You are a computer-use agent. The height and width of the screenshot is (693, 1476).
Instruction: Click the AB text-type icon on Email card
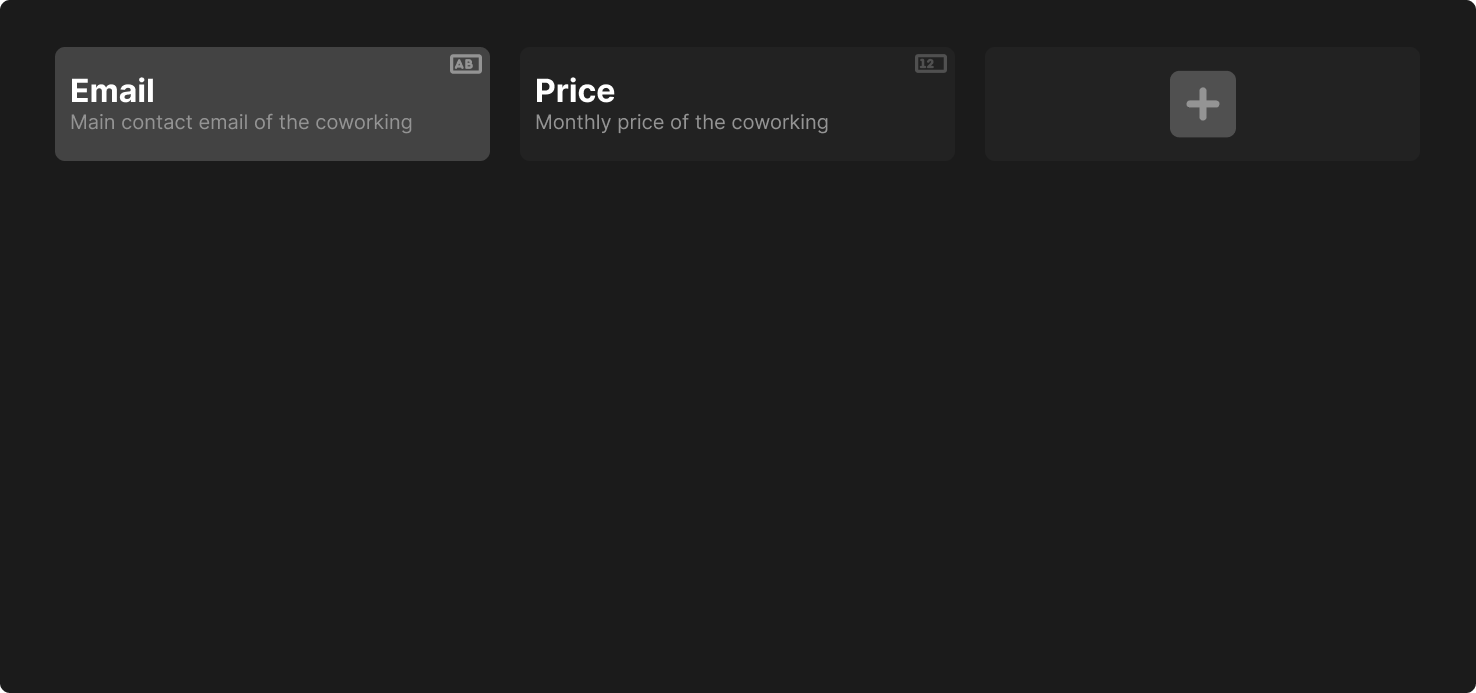tap(465, 64)
